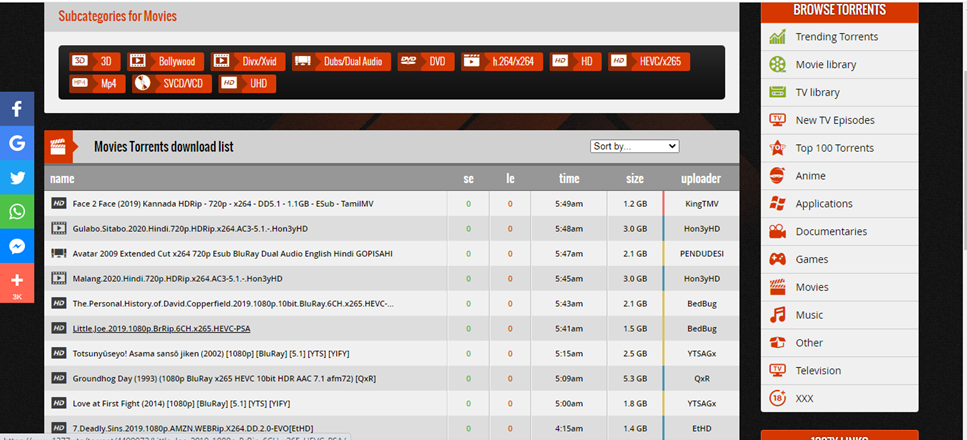Select the Bollywood subcategory
967x440 pixels.
click(166, 62)
